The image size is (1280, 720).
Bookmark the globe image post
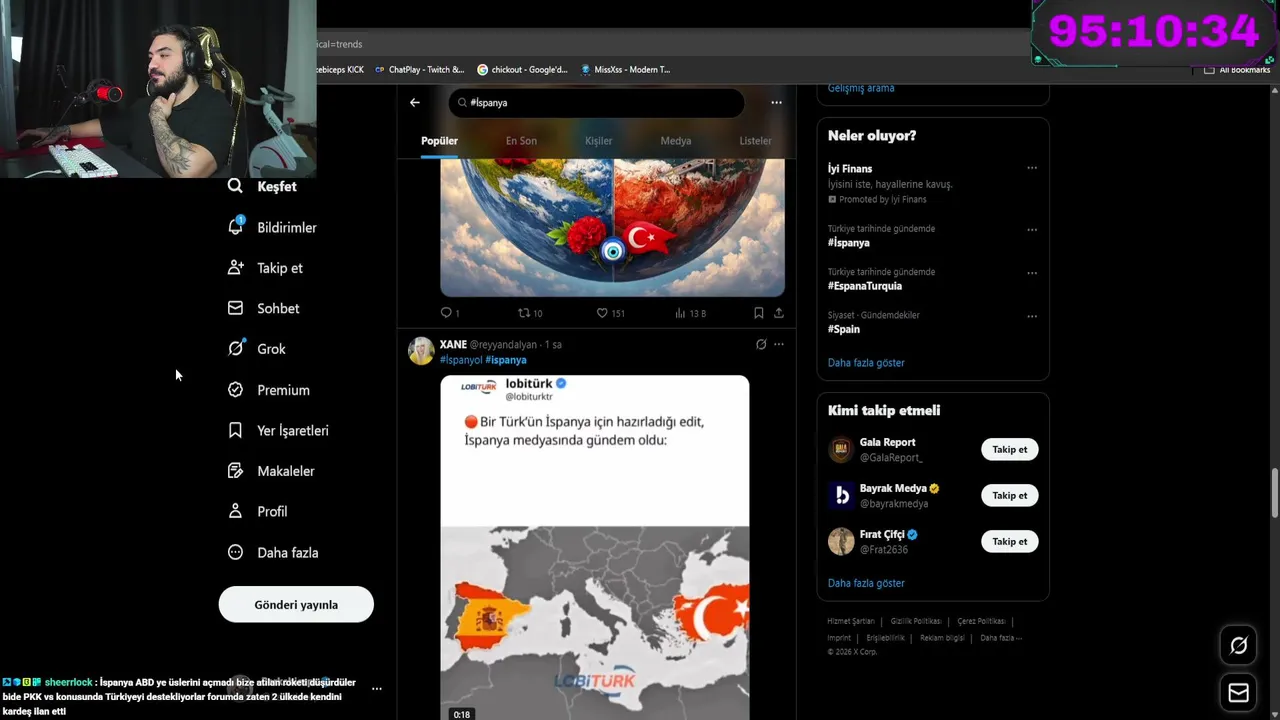tap(759, 313)
